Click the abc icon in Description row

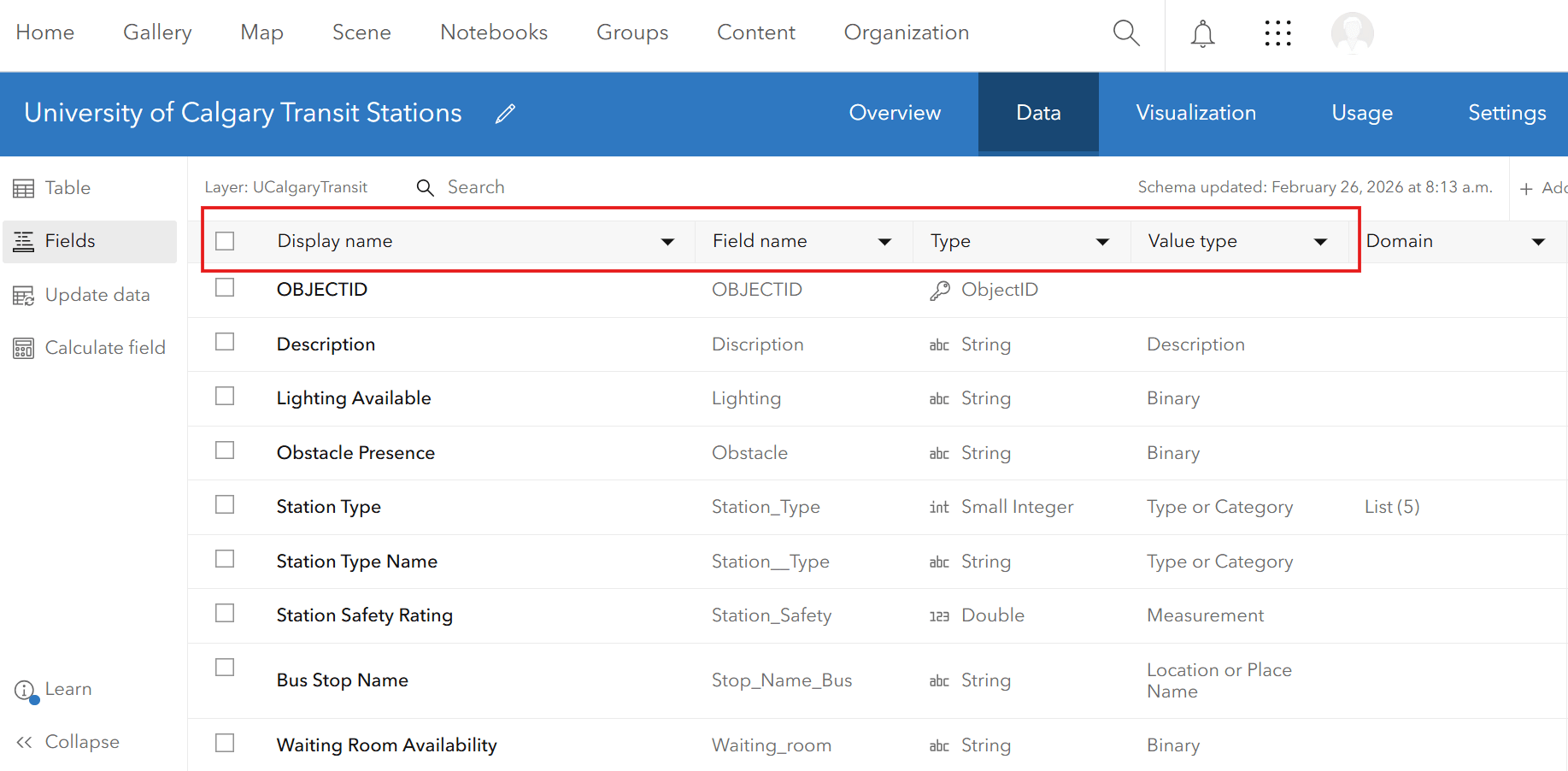click(x=939, y=345)
